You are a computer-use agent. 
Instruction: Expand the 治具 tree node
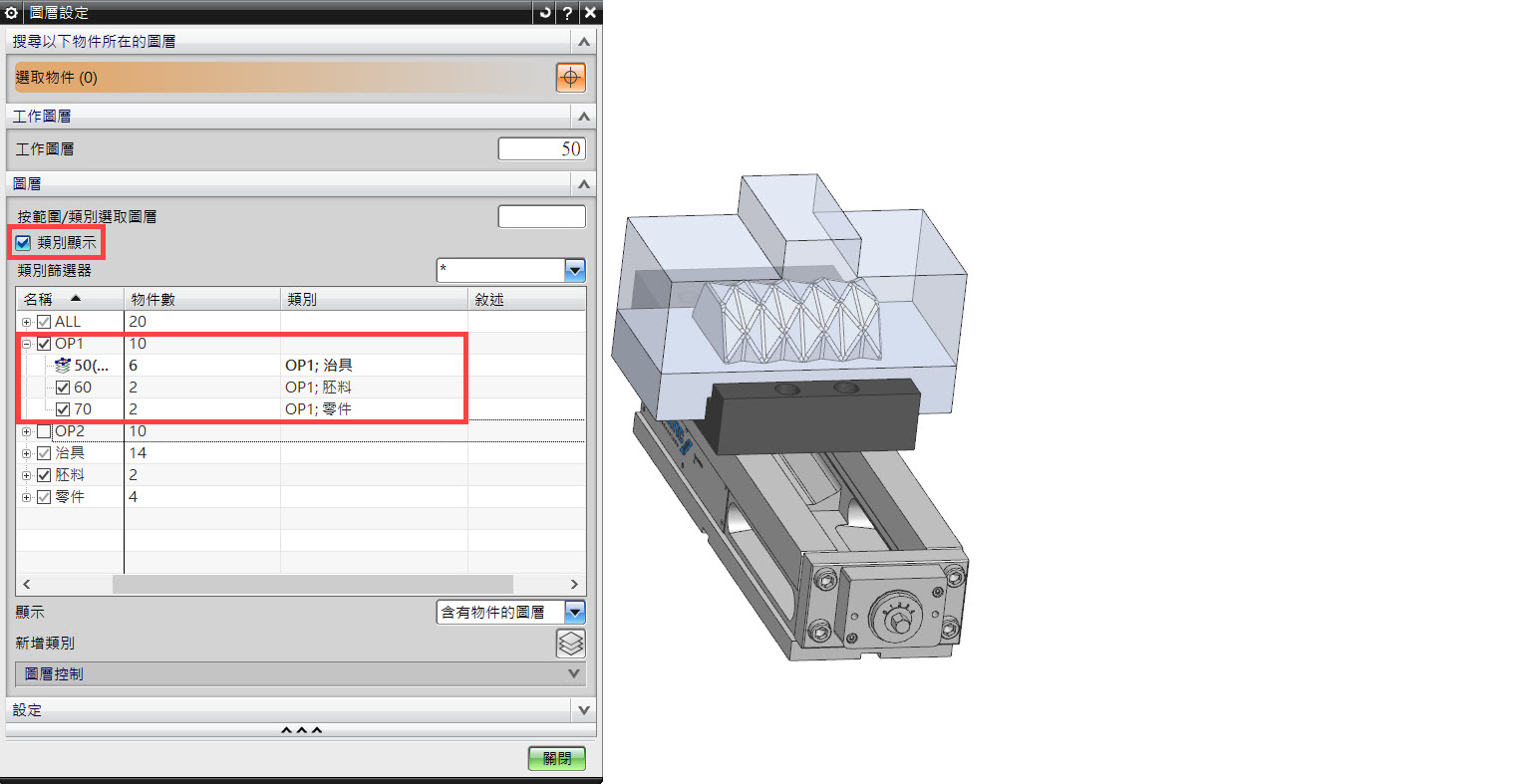pyautogui.click(x=27, y=453)
